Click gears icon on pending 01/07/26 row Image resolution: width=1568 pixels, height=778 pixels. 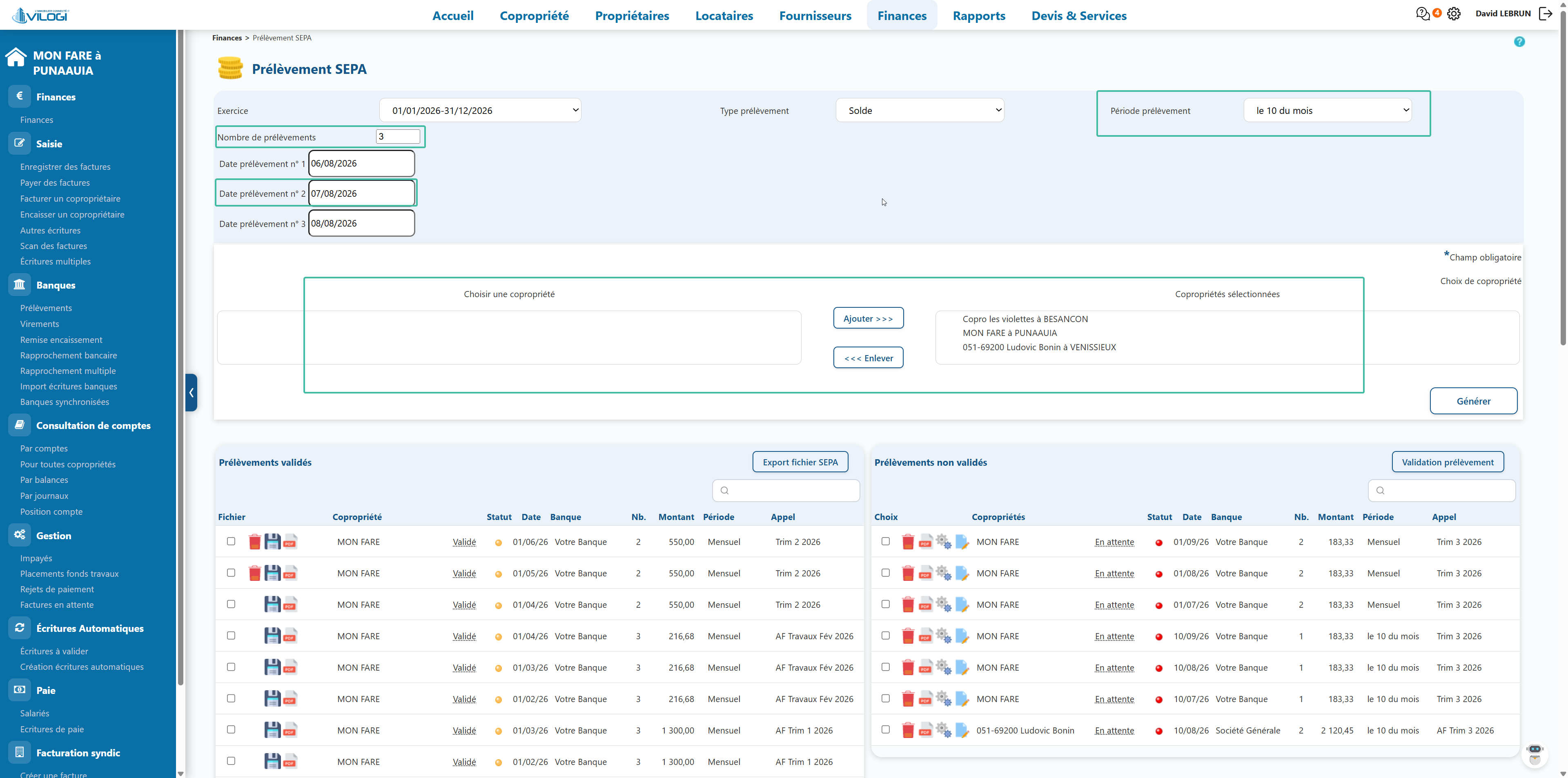944,605
